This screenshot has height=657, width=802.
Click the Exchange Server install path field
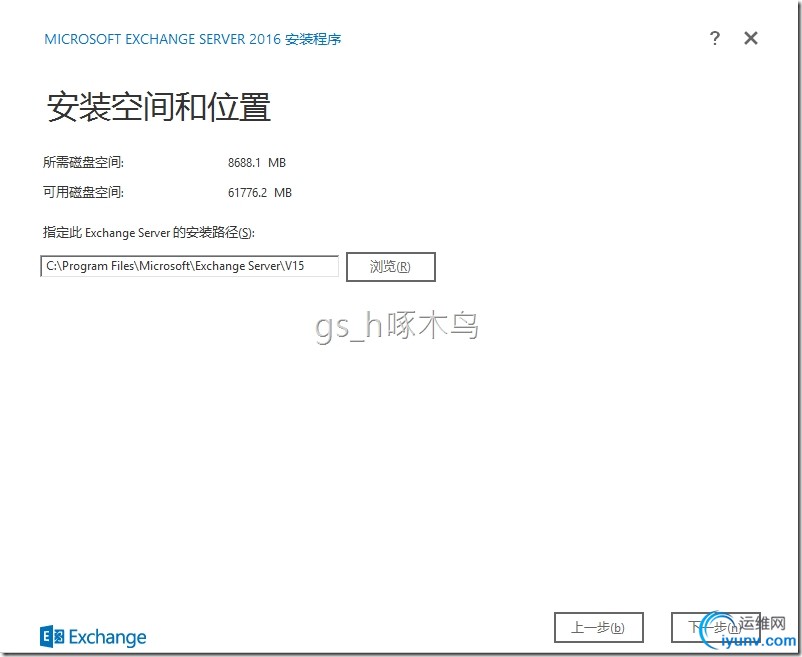(189, 266)
